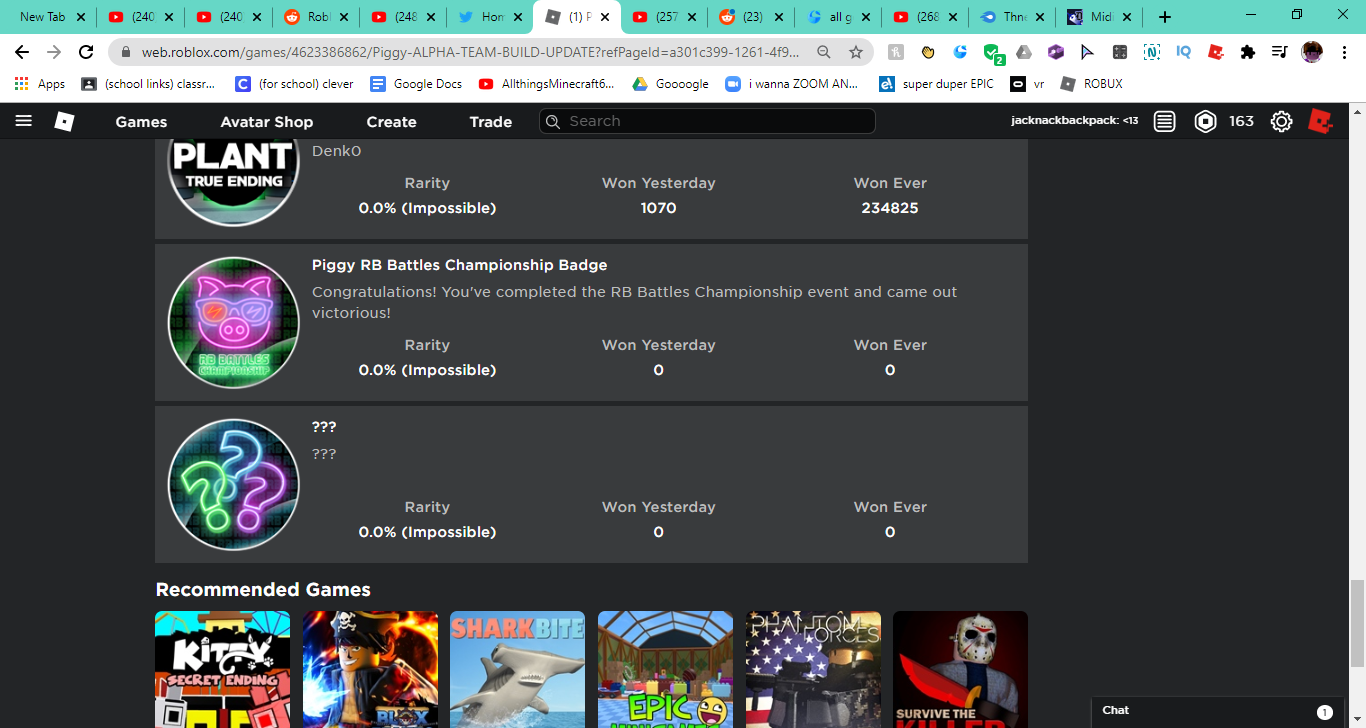
Task: Open the ROBUX bookmark link
Action: click(1092, 84)
